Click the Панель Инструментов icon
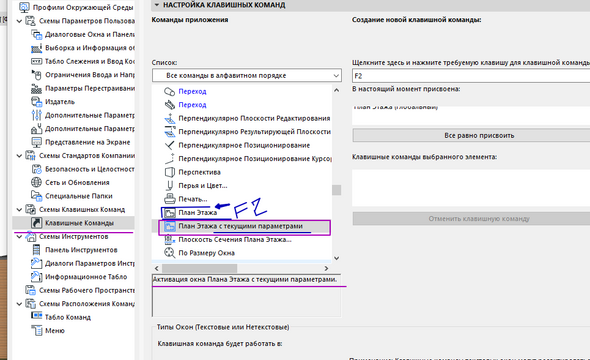The height and width of the screenshot is (360, 590). [36, 250]
